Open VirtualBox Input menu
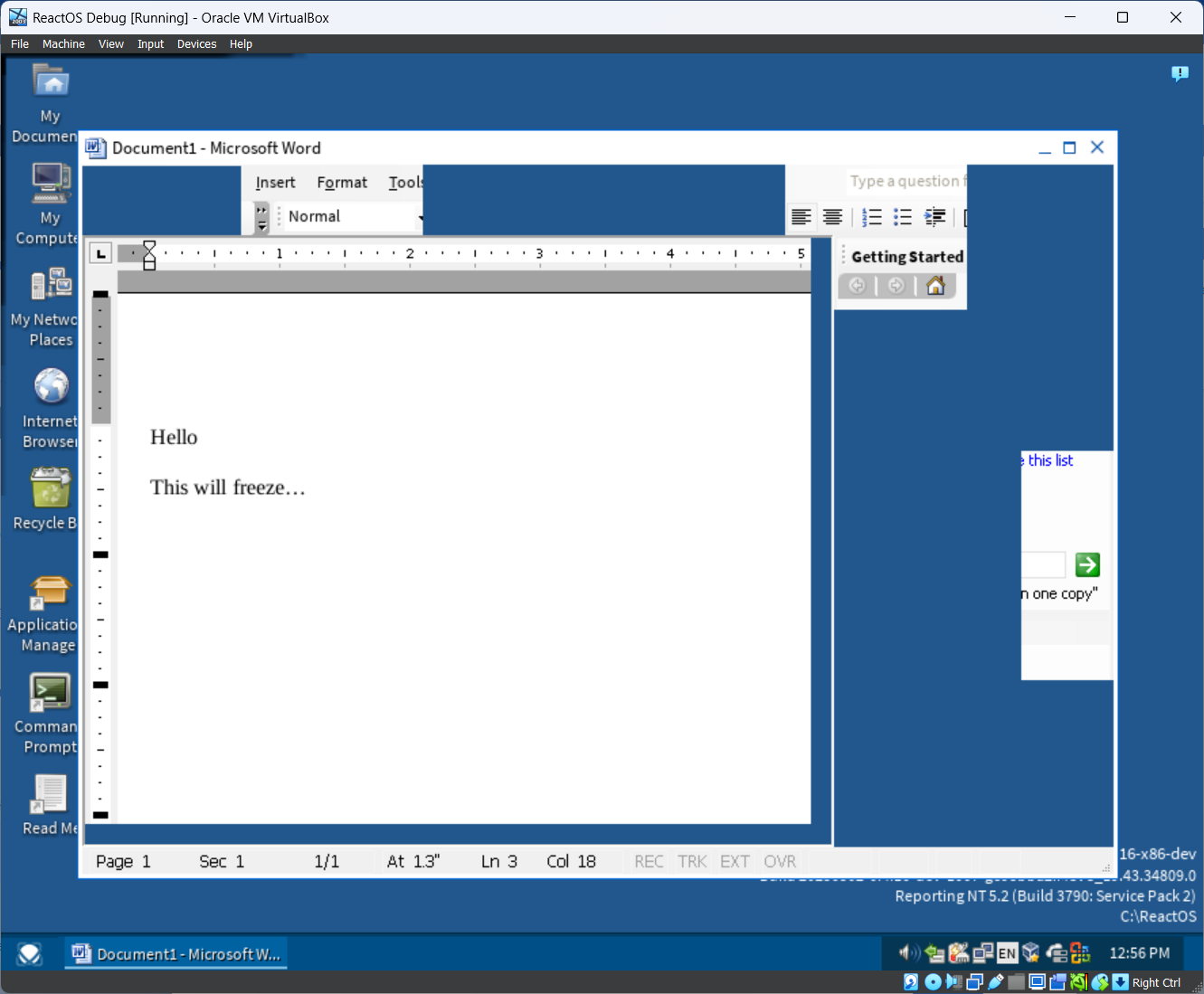 pyautogui.click(x=150, y=43)
